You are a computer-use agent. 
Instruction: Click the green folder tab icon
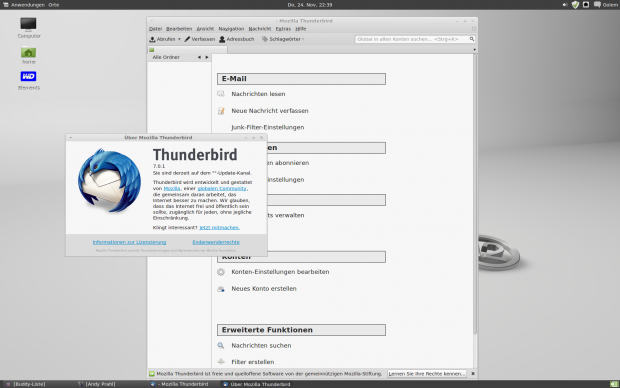pyautogui.click(x=152, y=50)
